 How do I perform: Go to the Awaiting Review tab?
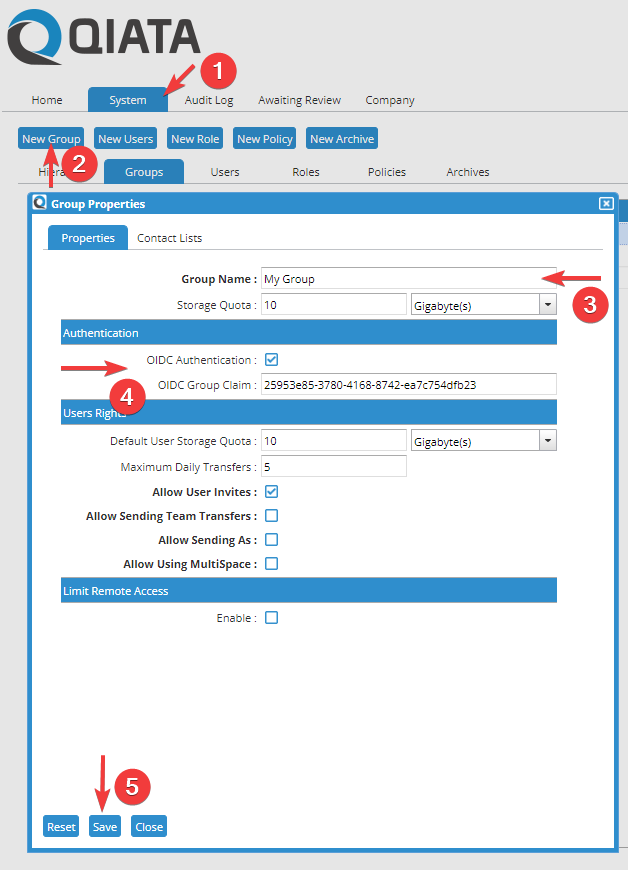(299, 100)
